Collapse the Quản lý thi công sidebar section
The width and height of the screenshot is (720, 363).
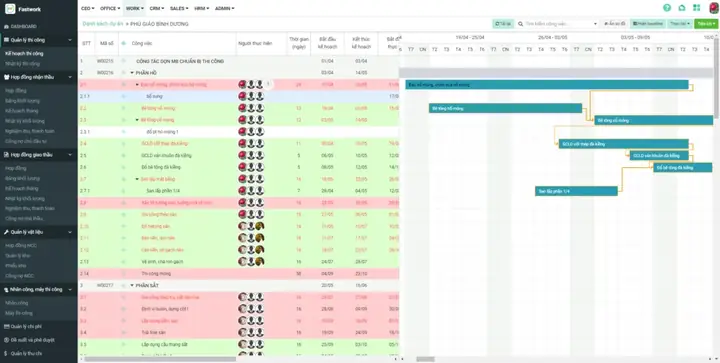point(70,40)
